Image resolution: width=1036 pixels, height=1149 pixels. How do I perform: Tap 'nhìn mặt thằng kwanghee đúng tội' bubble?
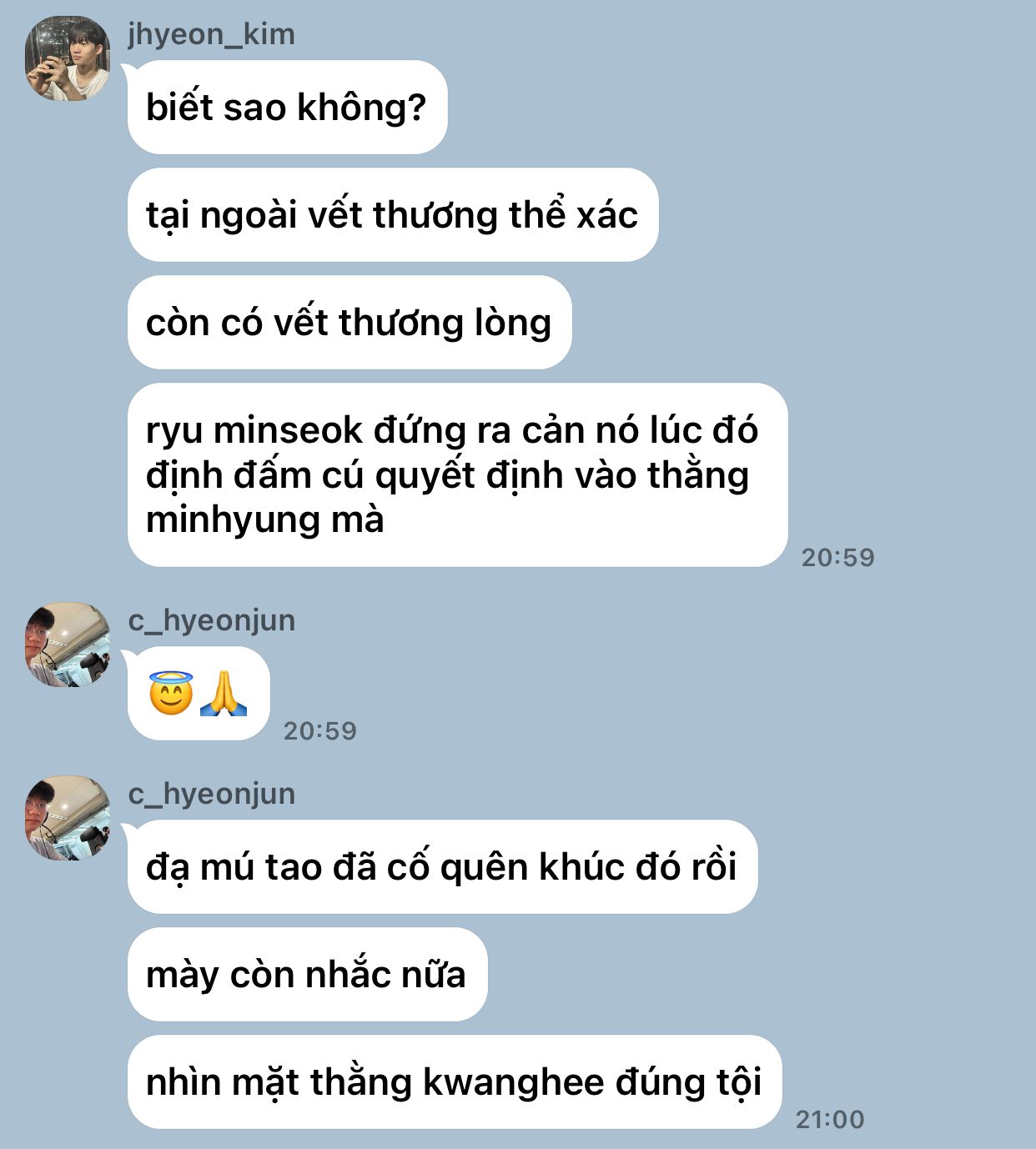click(455, 1081)
